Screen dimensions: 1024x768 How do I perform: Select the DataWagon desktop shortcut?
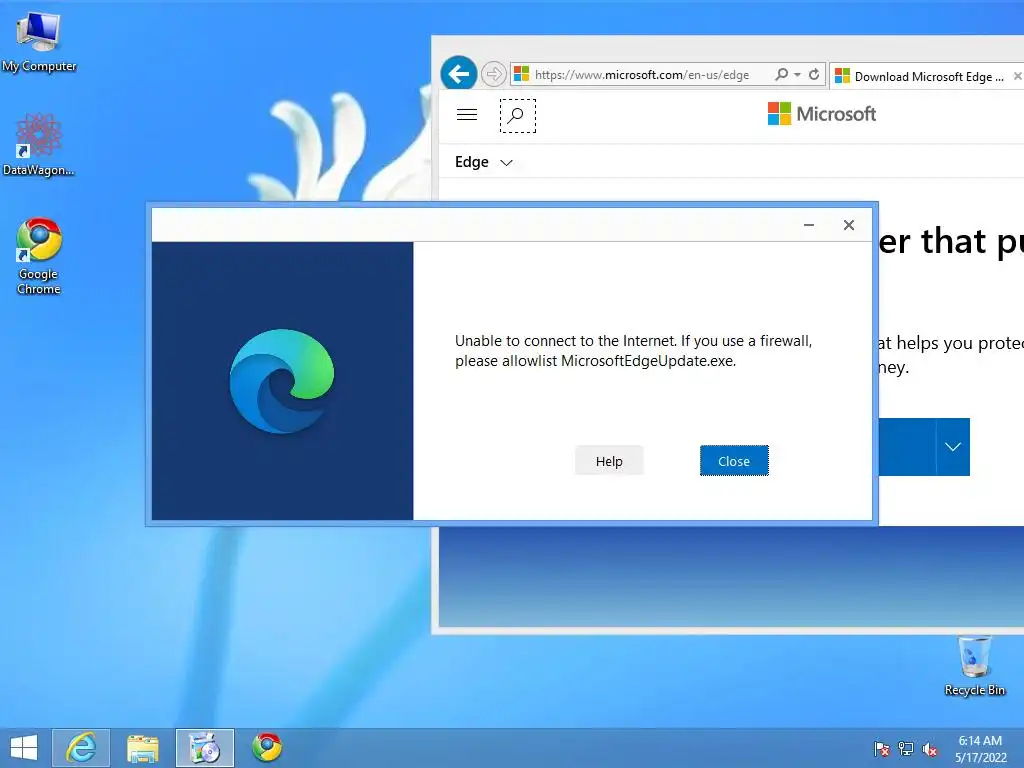[x=39, y=144]
